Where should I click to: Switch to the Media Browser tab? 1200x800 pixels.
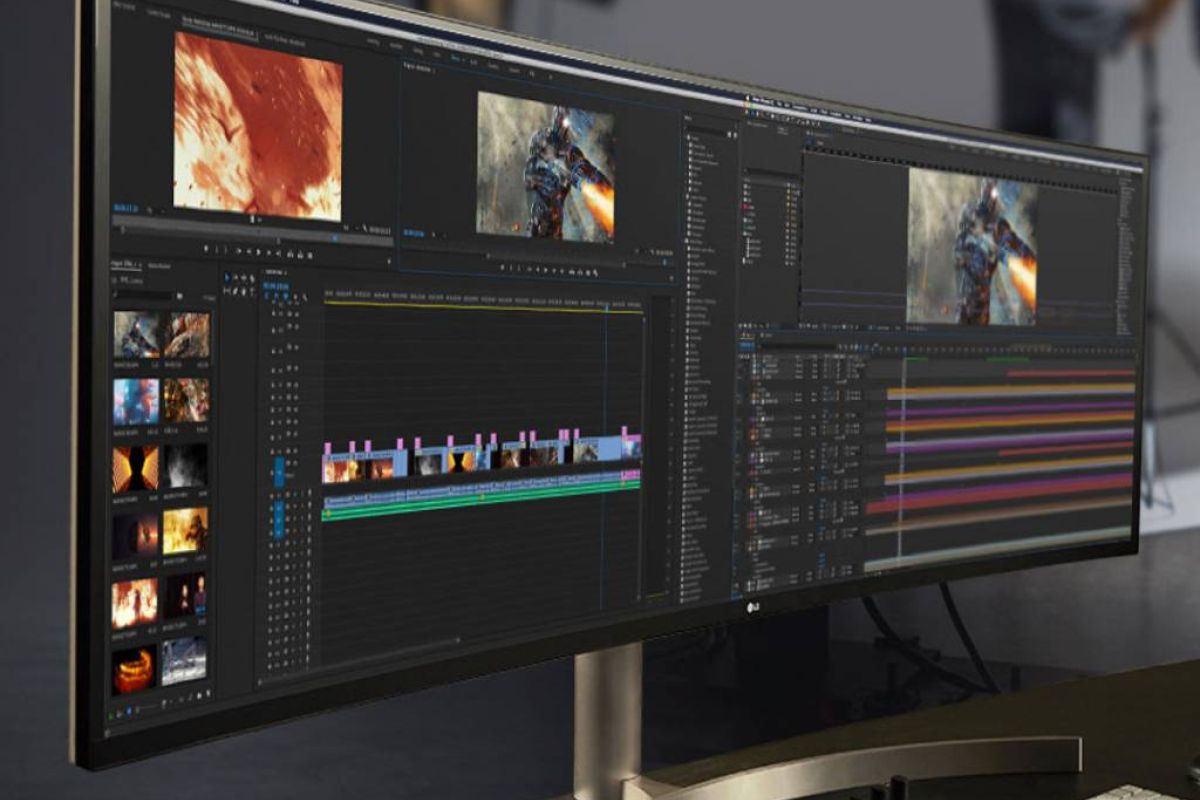tap(159, 266)
